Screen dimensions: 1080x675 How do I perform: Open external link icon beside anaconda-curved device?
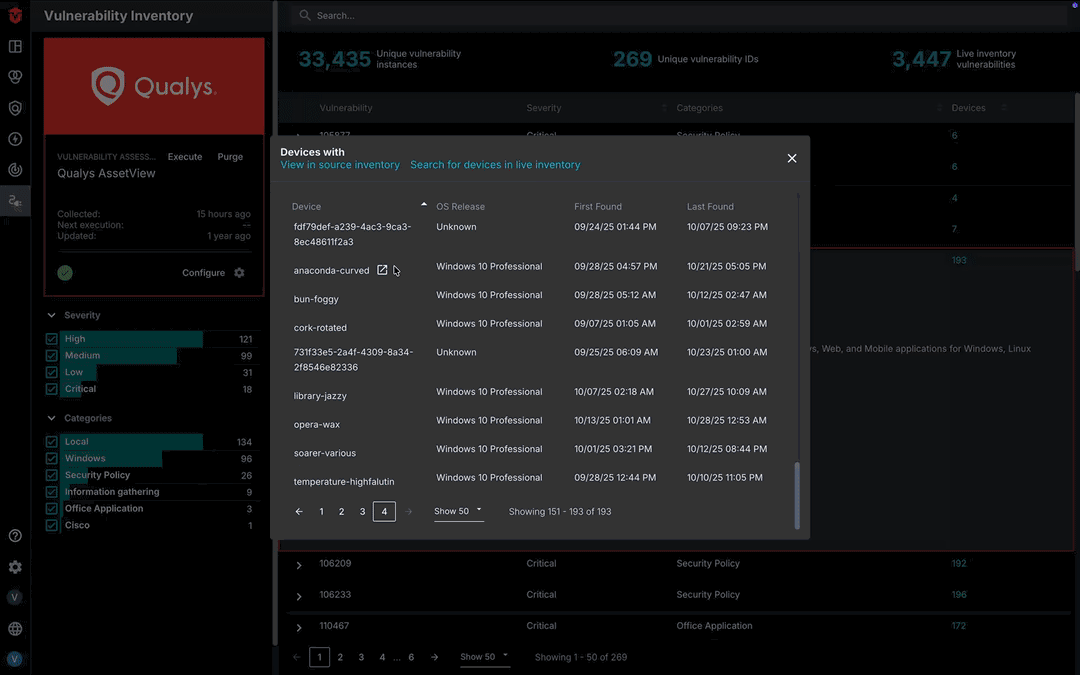(x=383, y=269)
